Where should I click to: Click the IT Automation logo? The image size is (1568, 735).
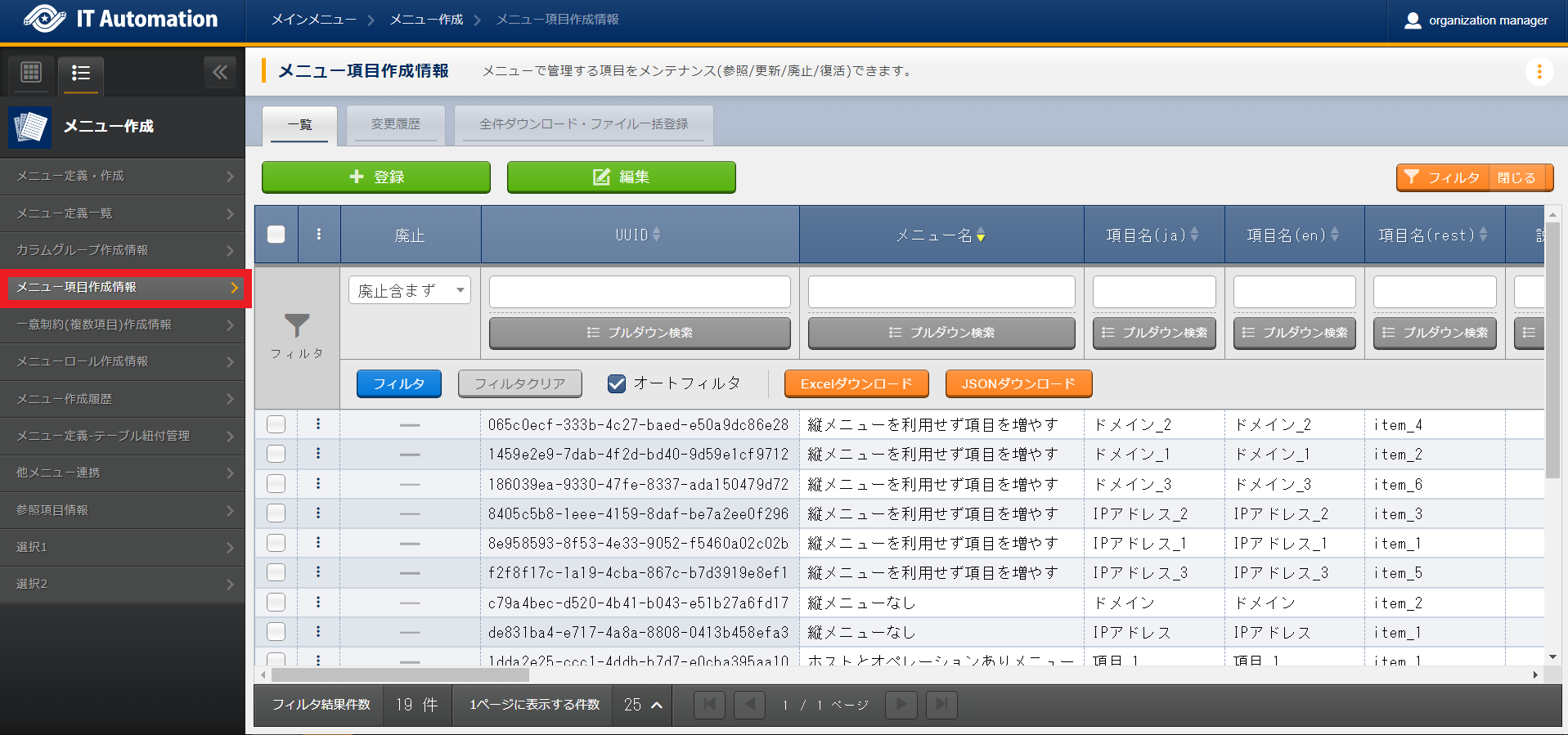(x=121, y=19)
